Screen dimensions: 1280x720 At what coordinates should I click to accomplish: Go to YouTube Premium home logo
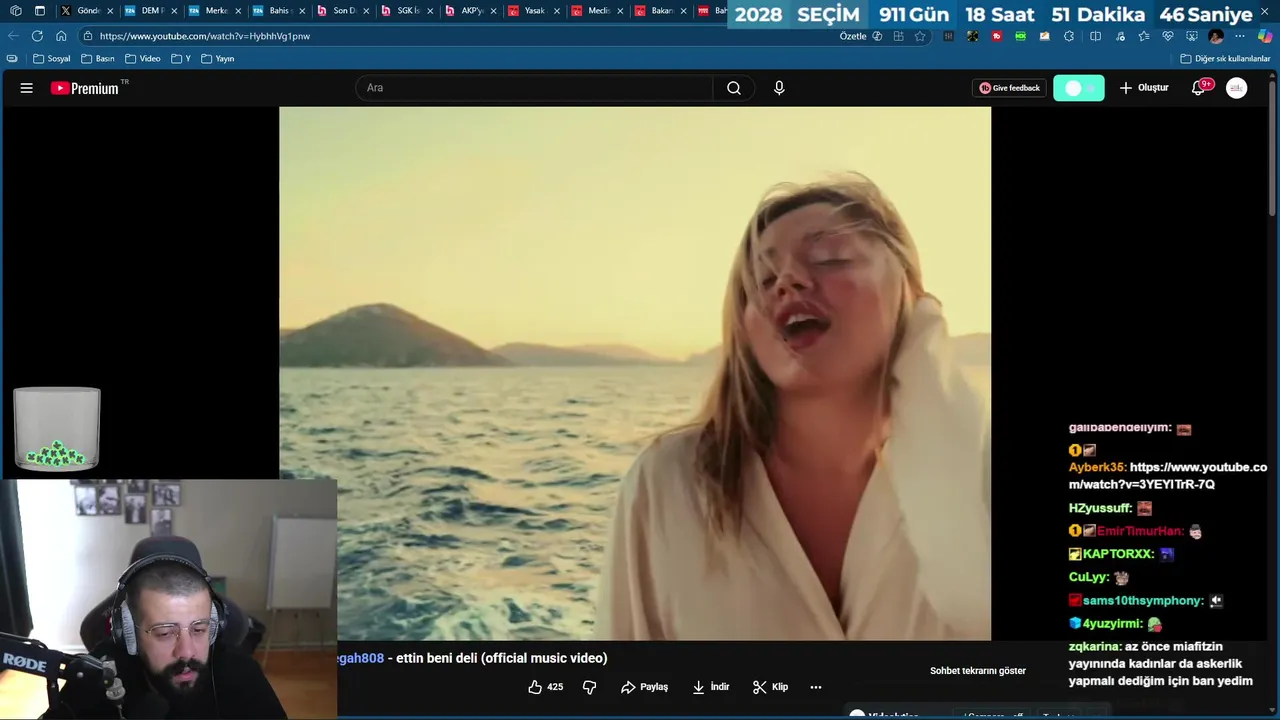click(85, 88)
